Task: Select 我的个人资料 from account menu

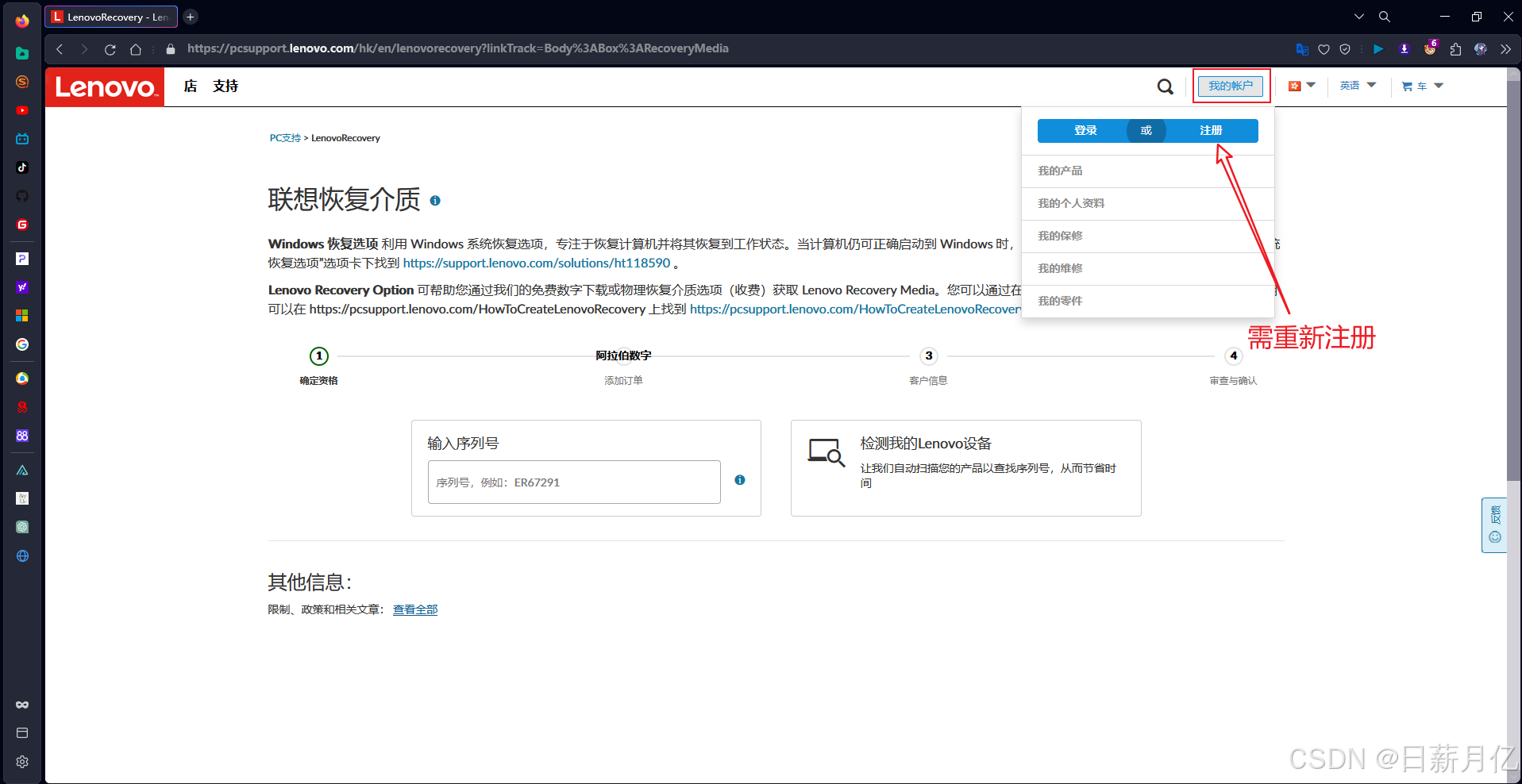Action: [1148, 203]
